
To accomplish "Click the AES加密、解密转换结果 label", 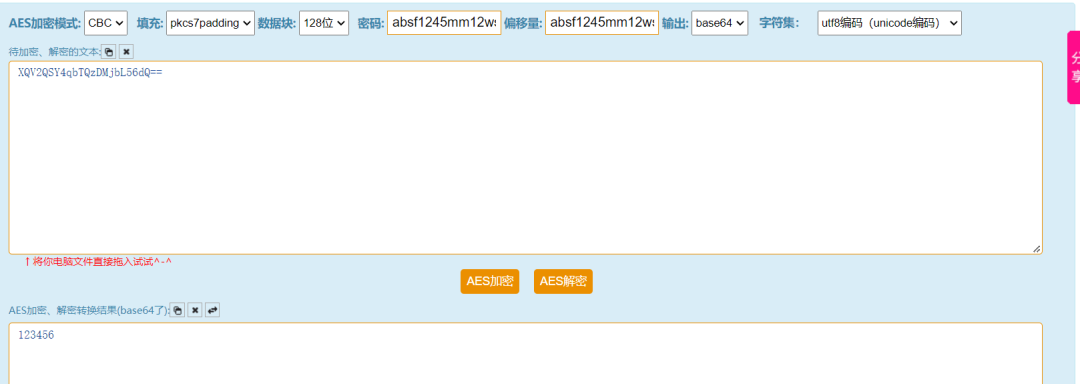I will pyautogui.click(x=88, y=310).
